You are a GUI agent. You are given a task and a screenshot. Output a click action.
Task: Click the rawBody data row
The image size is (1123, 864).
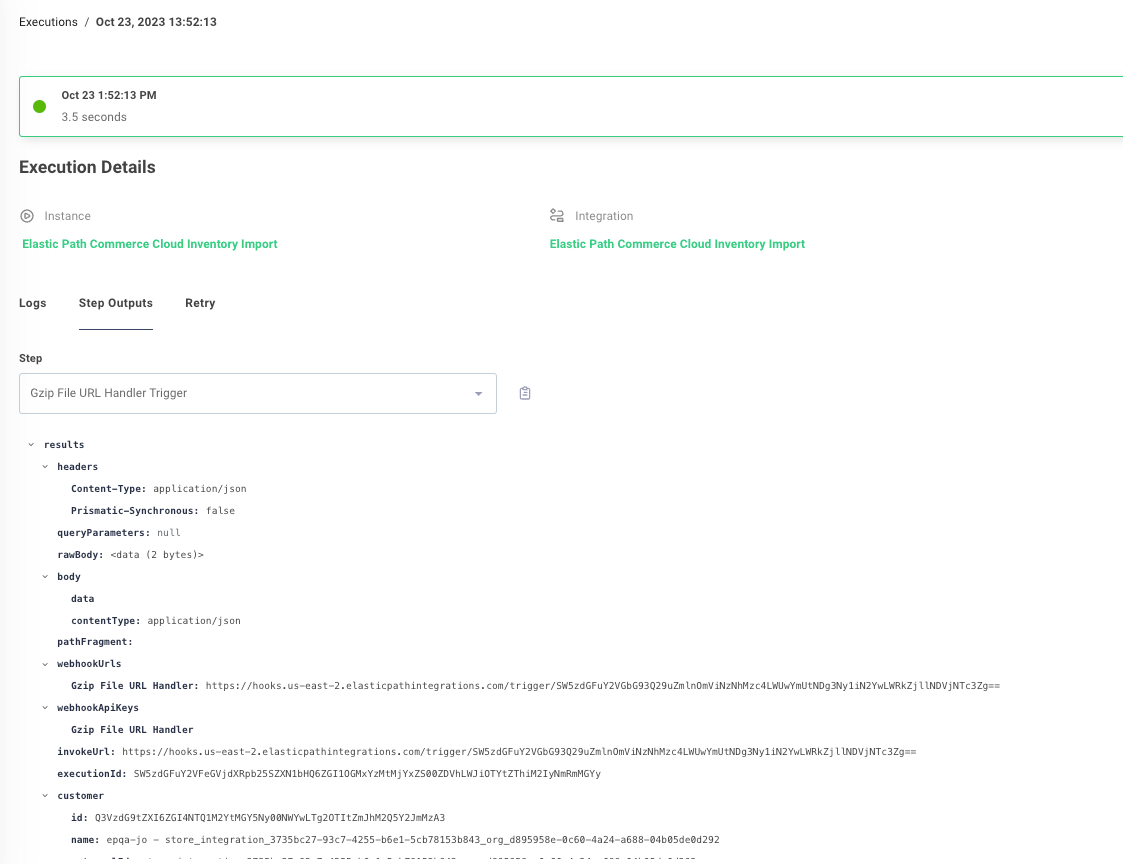coord(130,555)
